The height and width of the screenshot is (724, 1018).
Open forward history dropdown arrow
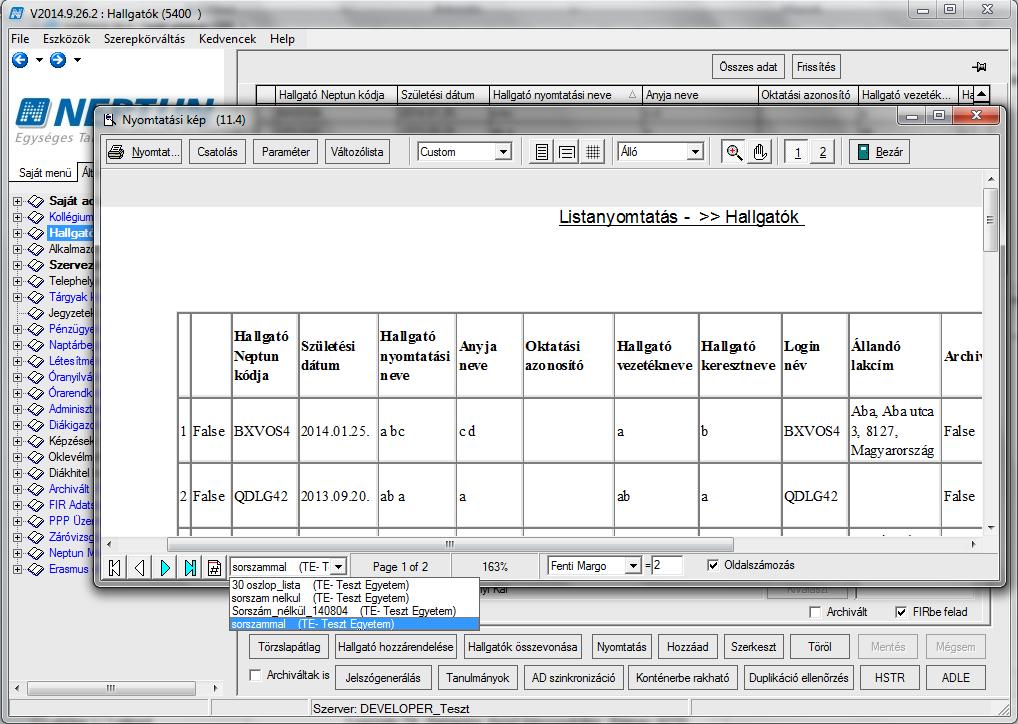coord(77,60)
